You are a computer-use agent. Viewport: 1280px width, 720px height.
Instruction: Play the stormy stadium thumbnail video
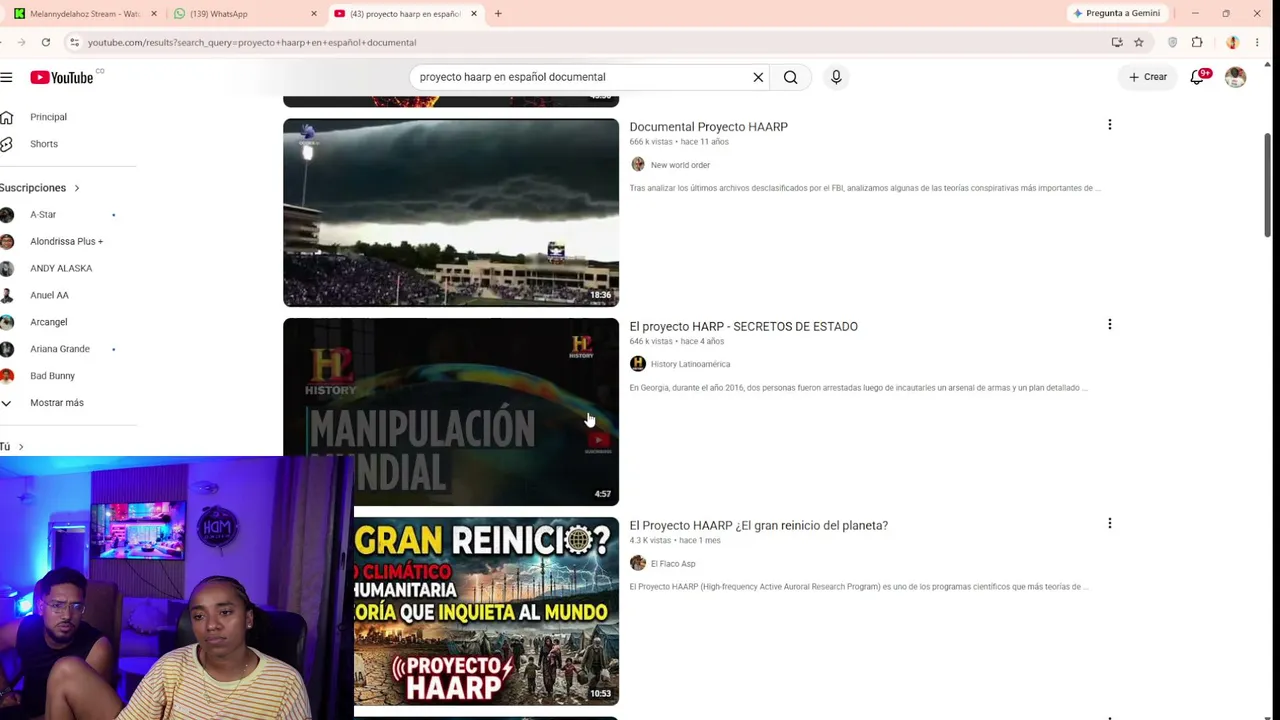click(x=451, y=212)
